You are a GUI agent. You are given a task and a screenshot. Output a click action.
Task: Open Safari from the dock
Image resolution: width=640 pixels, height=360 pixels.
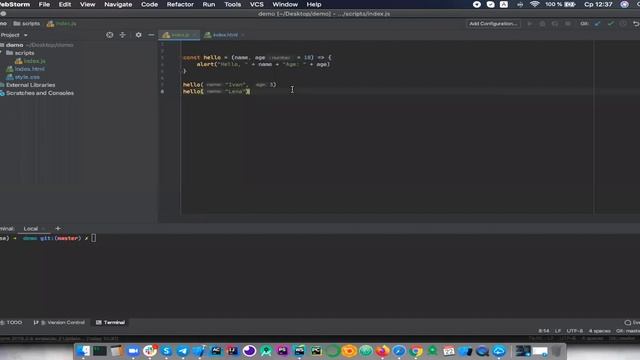[x=399, y=351]
